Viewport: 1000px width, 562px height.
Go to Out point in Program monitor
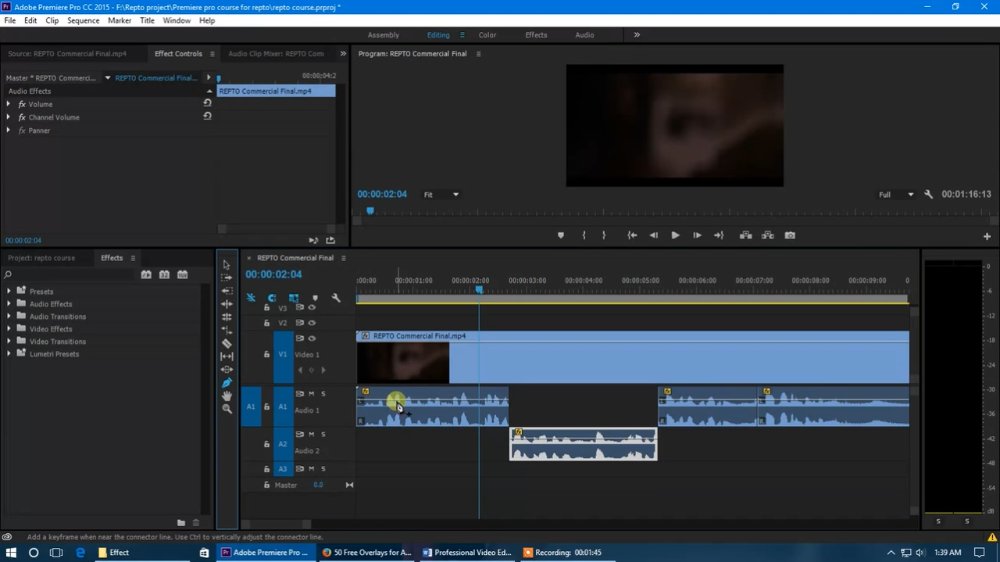point(719,235)
